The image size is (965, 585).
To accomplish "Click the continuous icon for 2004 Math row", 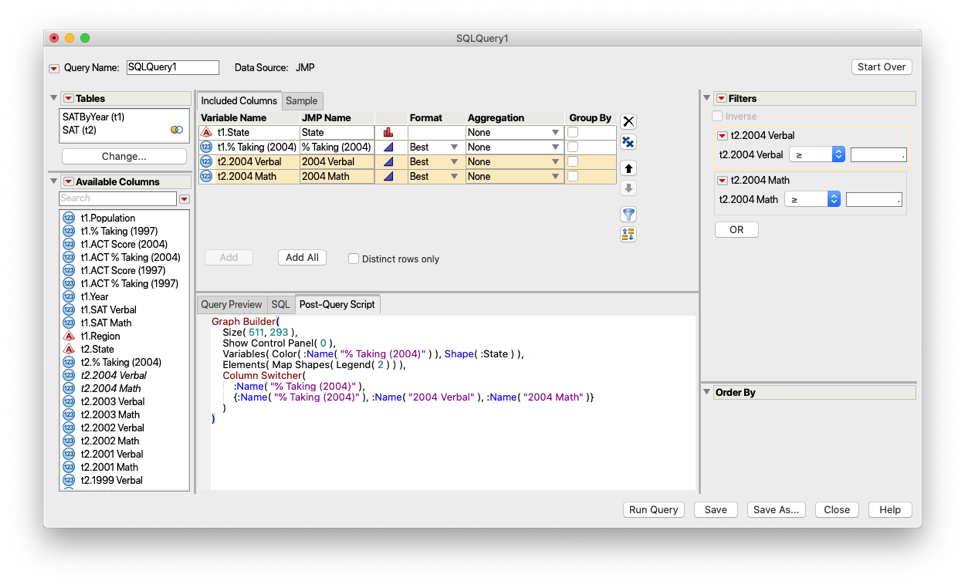I will click(x=388, y=177).
